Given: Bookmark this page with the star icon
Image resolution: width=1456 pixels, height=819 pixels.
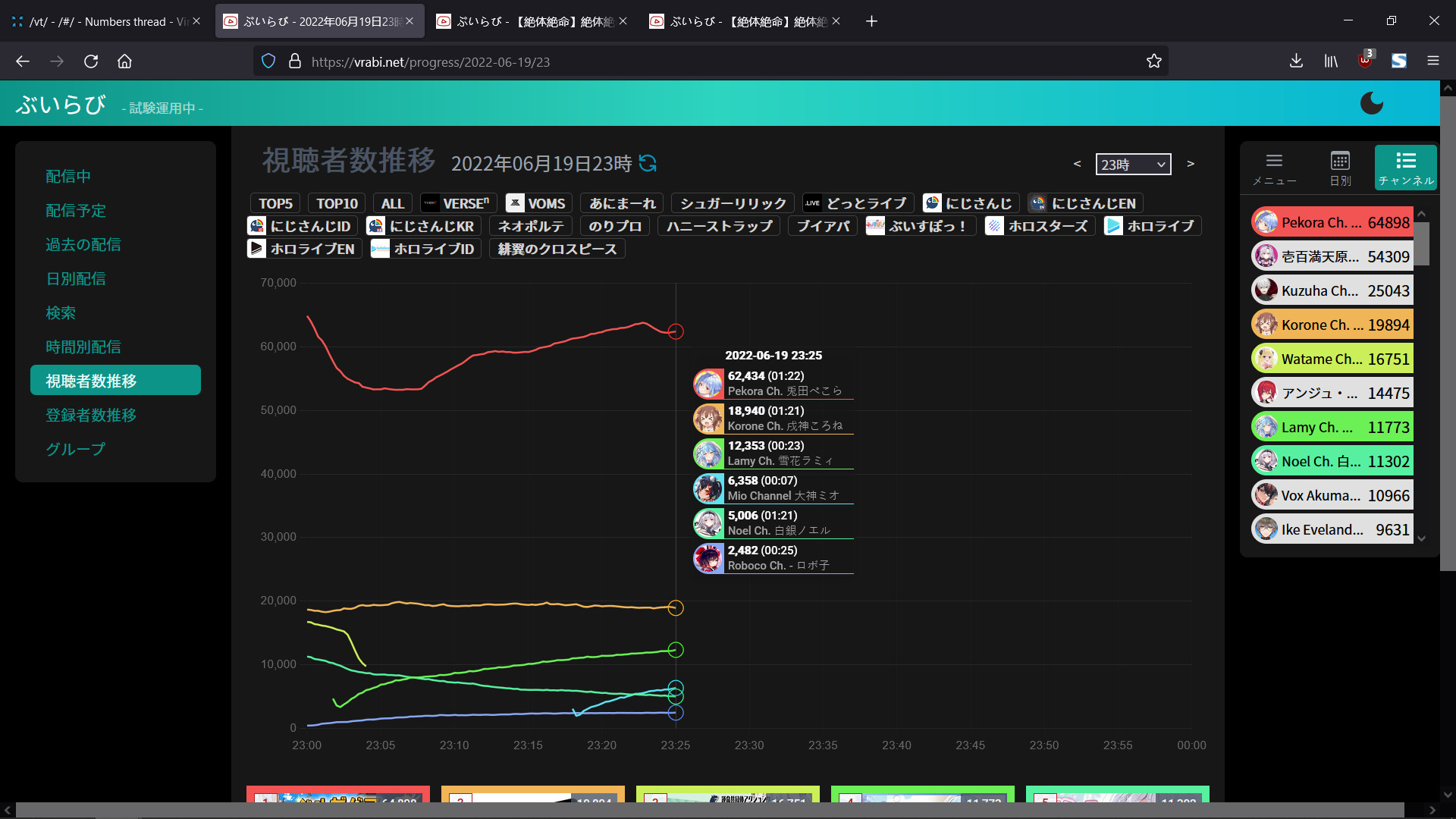Looking at the screenshot, I should pyautogui.click(x=1153, y=61).
